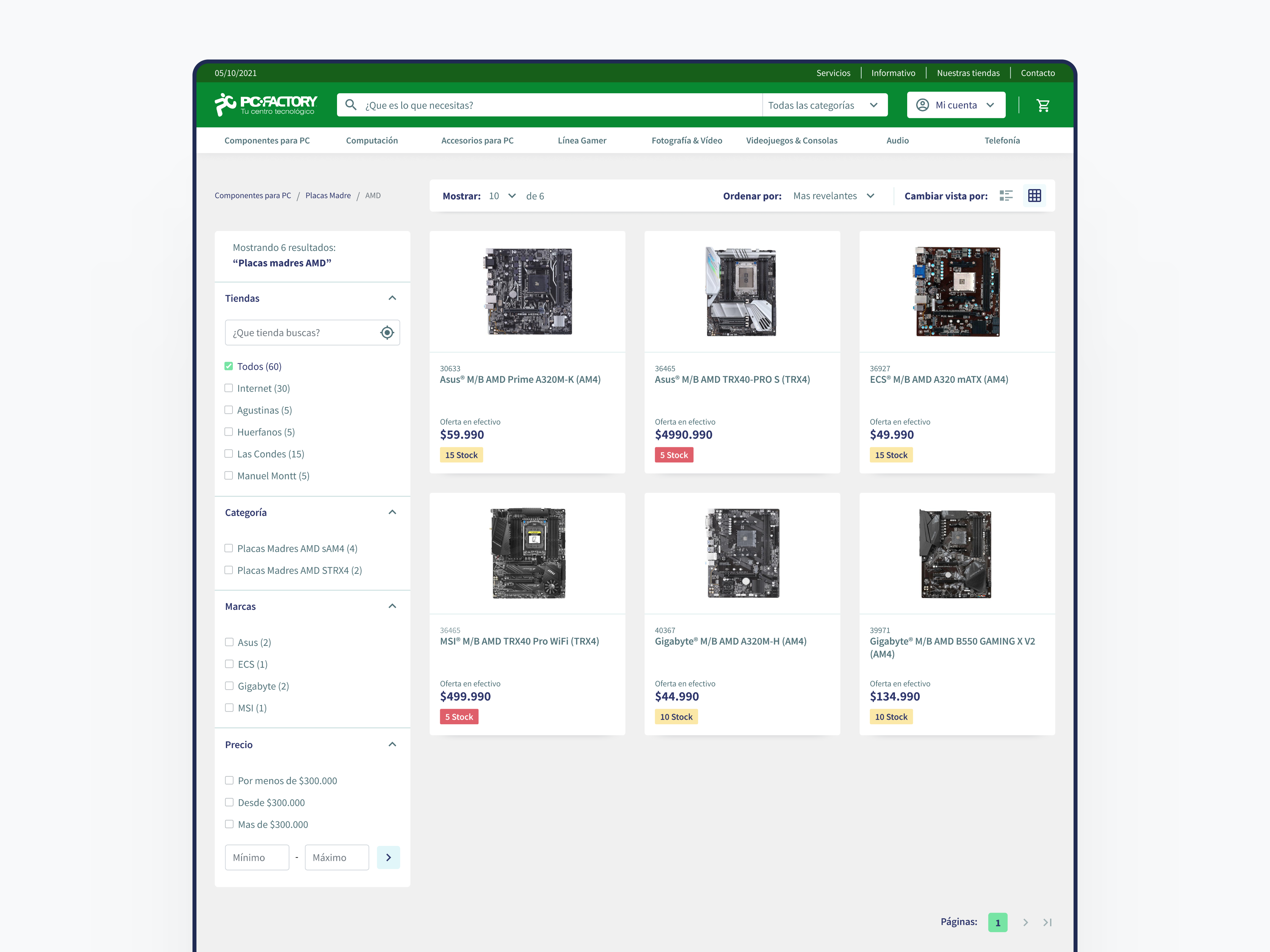
Task: Open Accesorios para PC menu
Action: (477, 140)
